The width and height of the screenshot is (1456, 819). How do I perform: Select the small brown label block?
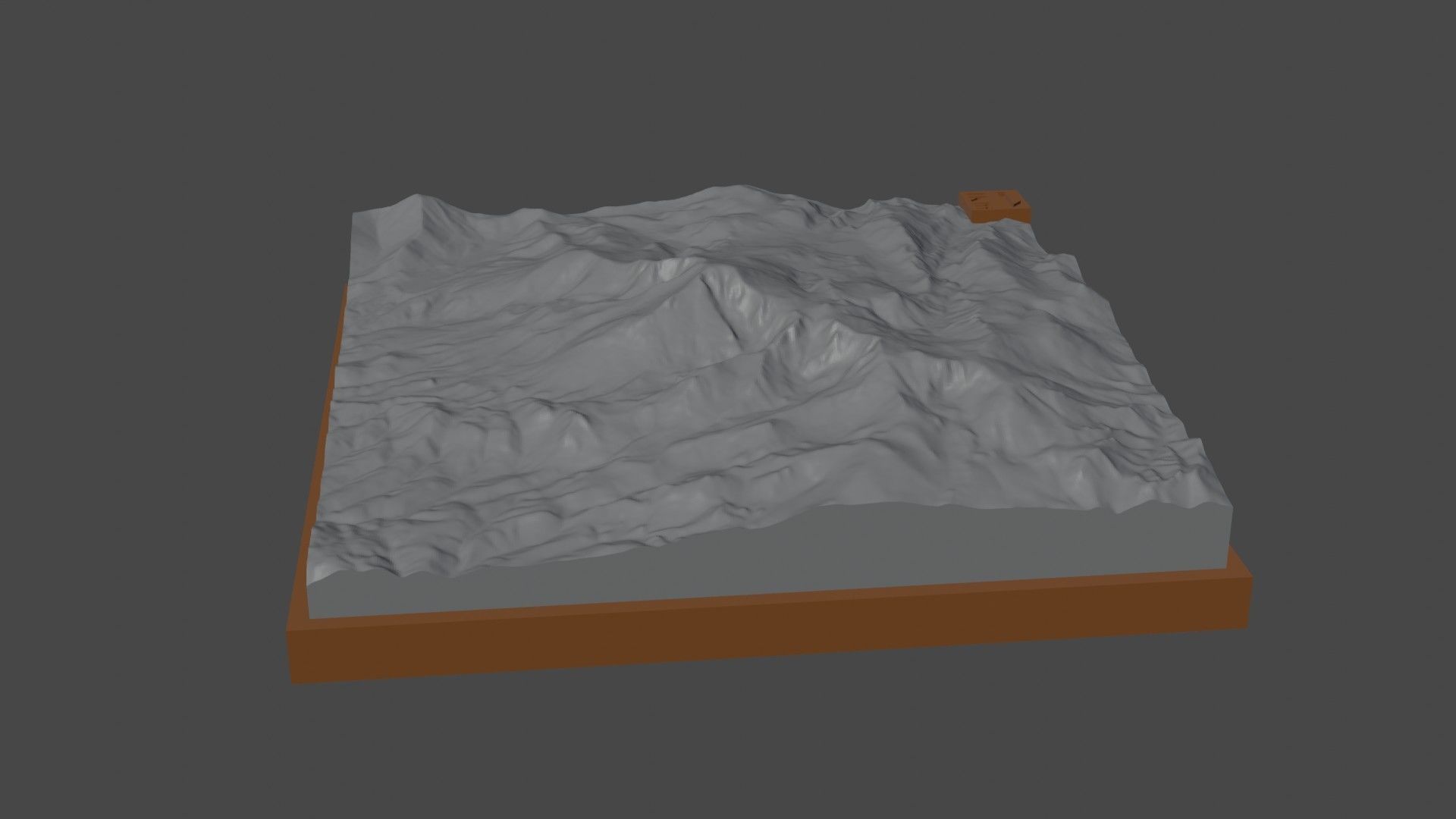pyautogui.click(x=996, y=206)
